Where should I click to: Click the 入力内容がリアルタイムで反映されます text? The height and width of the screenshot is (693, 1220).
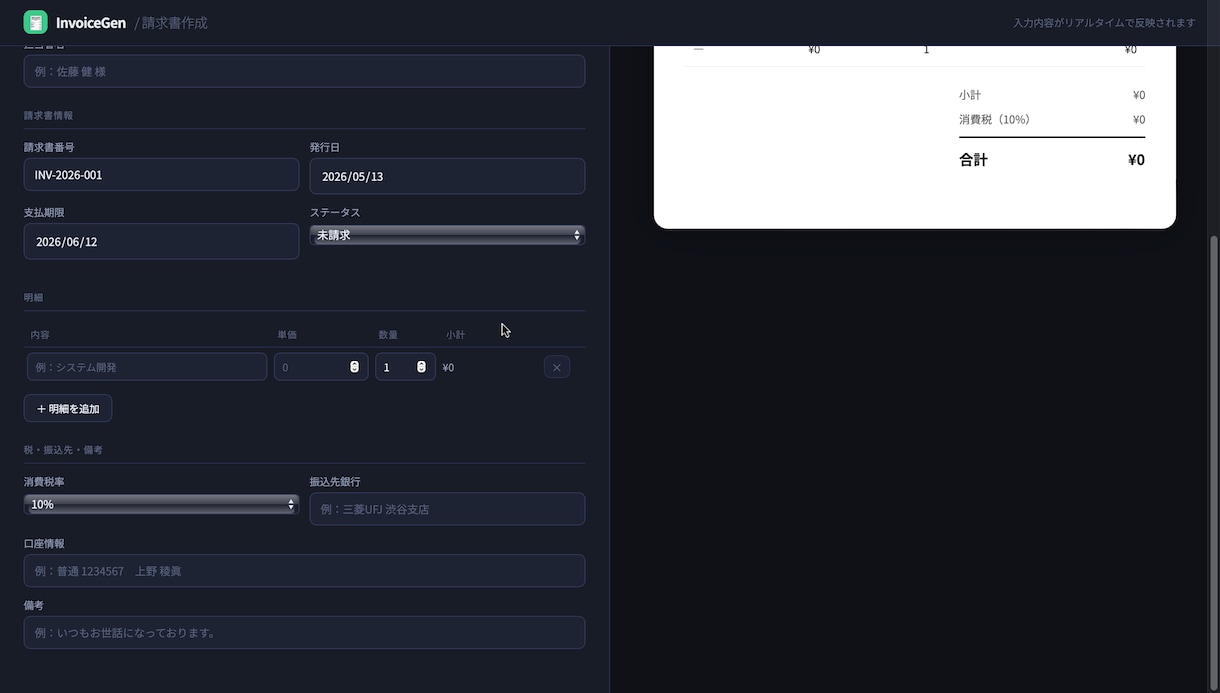pos(1104,23)
